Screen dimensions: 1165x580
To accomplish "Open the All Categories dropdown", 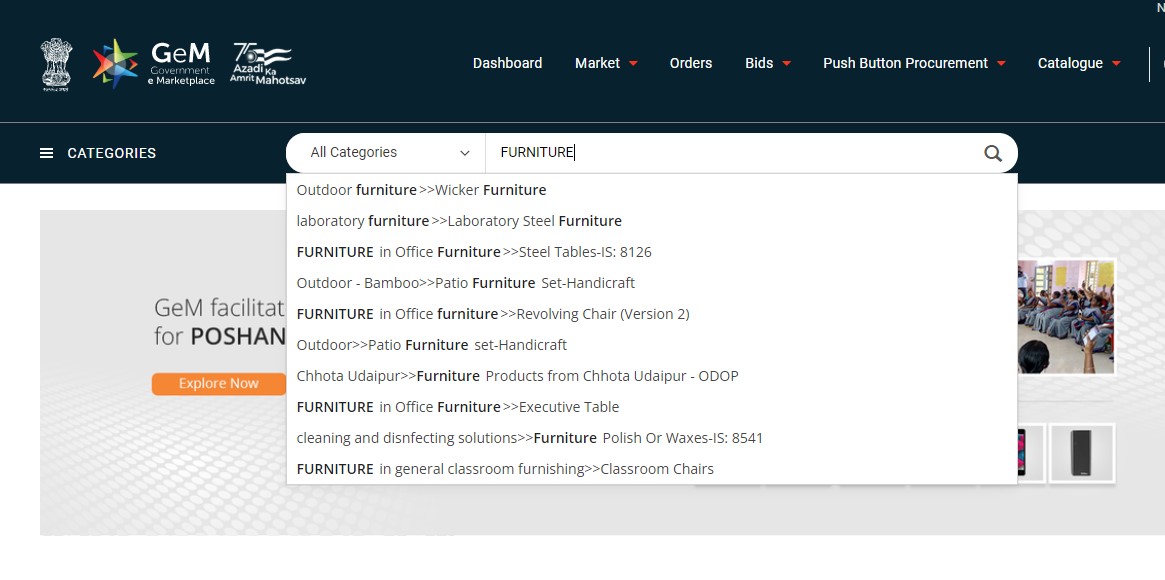I will click(384, 152).
